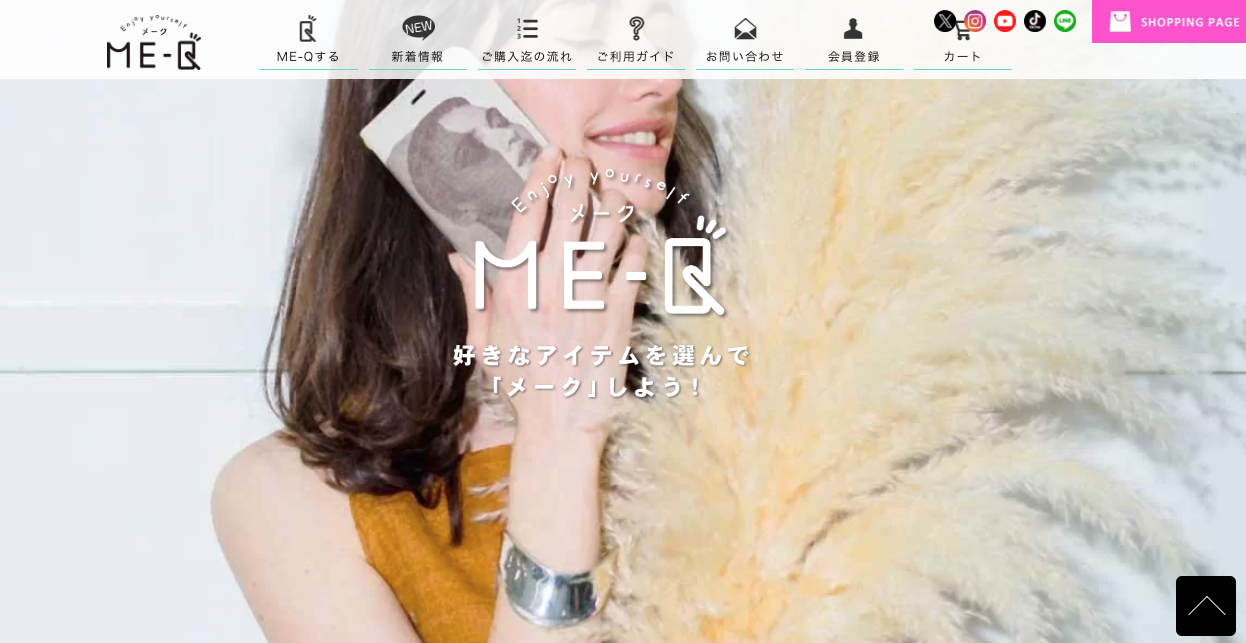Click the black scroll-to-top arrow button

coord(1205,606)
